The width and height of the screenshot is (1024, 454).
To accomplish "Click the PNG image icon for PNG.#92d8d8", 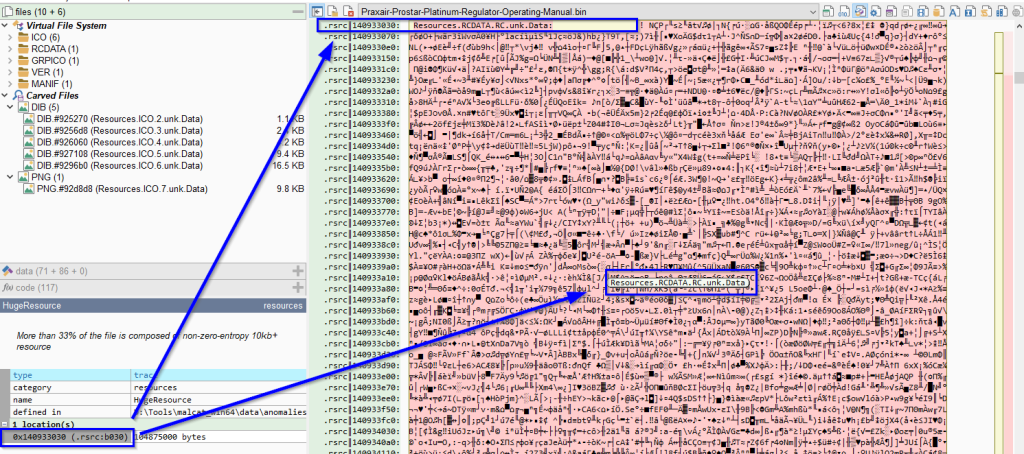I will (29, 187).
